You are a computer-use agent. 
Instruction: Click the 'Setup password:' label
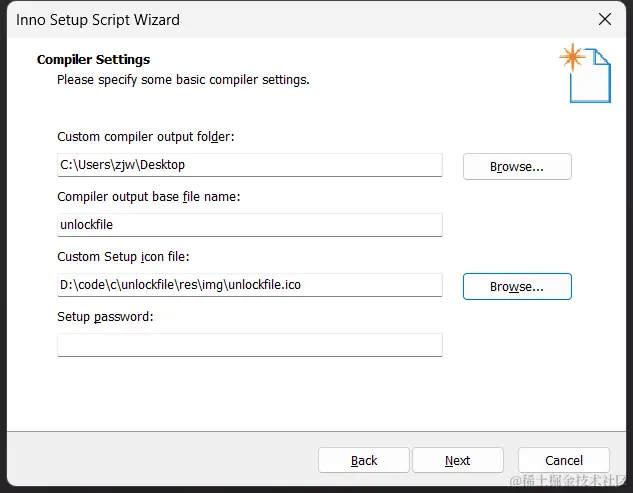click(105, 317)
